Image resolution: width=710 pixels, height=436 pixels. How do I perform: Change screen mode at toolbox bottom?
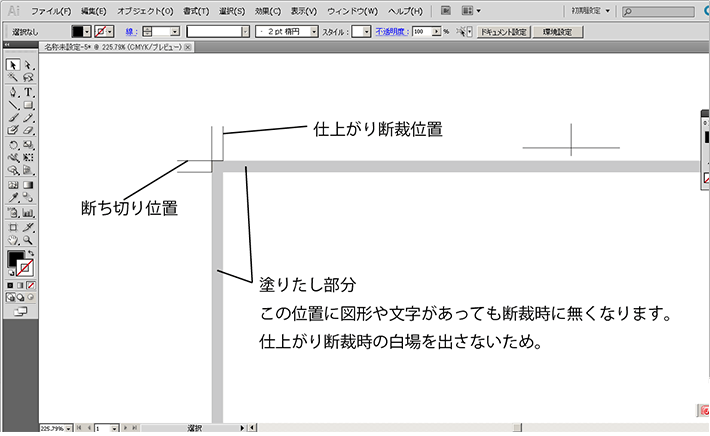[x=20, y=311]
